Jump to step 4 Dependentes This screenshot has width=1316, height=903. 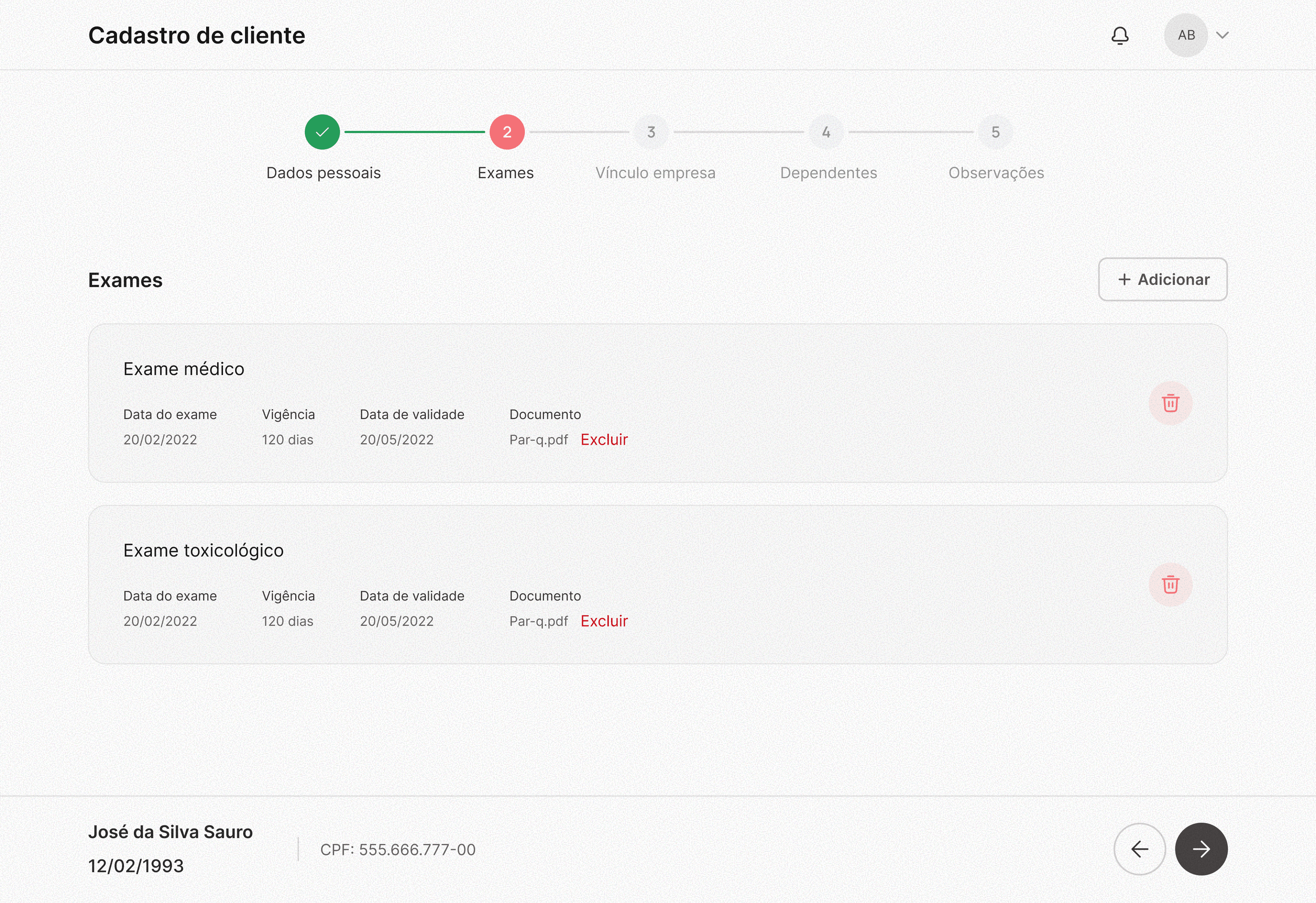(x=826, y=132)
